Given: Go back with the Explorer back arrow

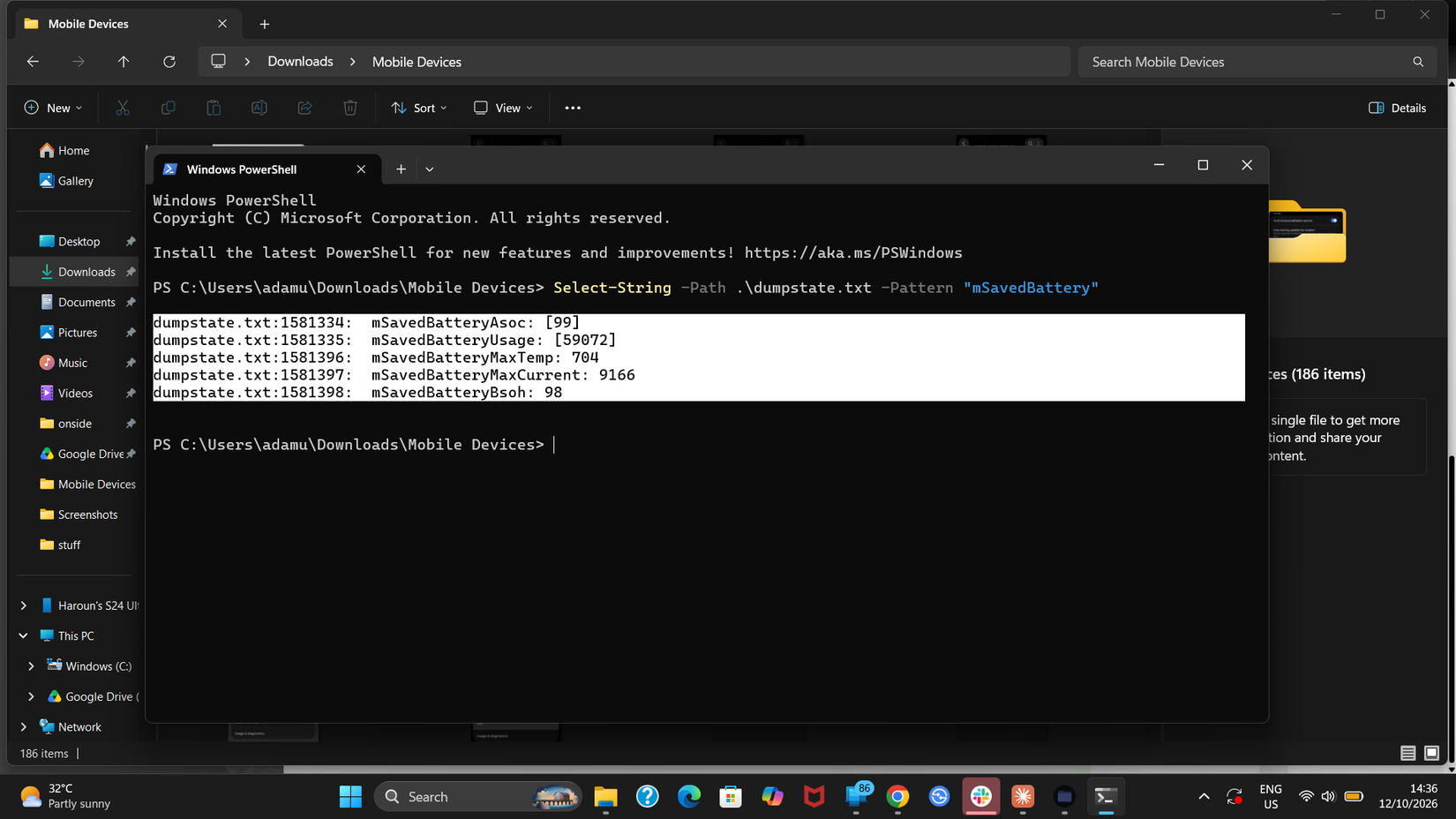Looking at the screenshot, I should (33, 62).
